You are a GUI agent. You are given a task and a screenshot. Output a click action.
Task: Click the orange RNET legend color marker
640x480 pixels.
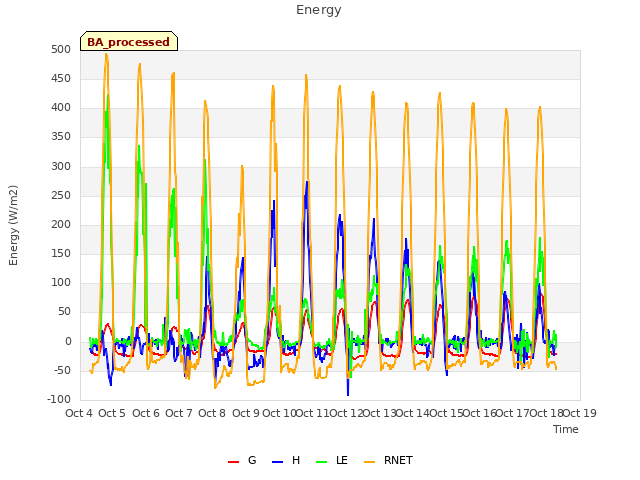[x=369, y=462]
